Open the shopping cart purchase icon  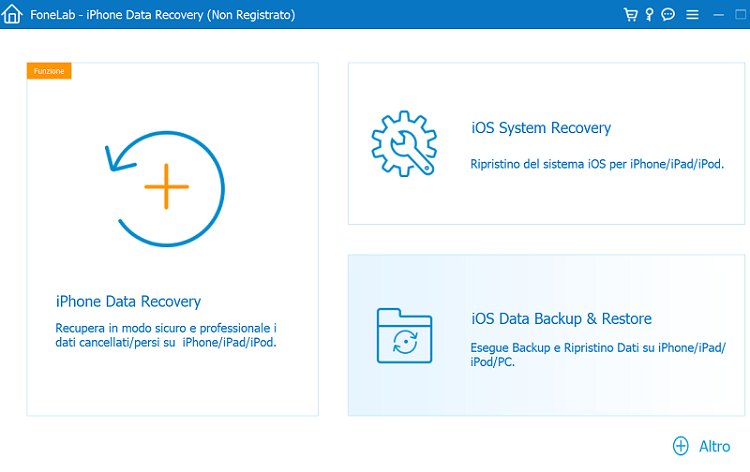[630, 15]
